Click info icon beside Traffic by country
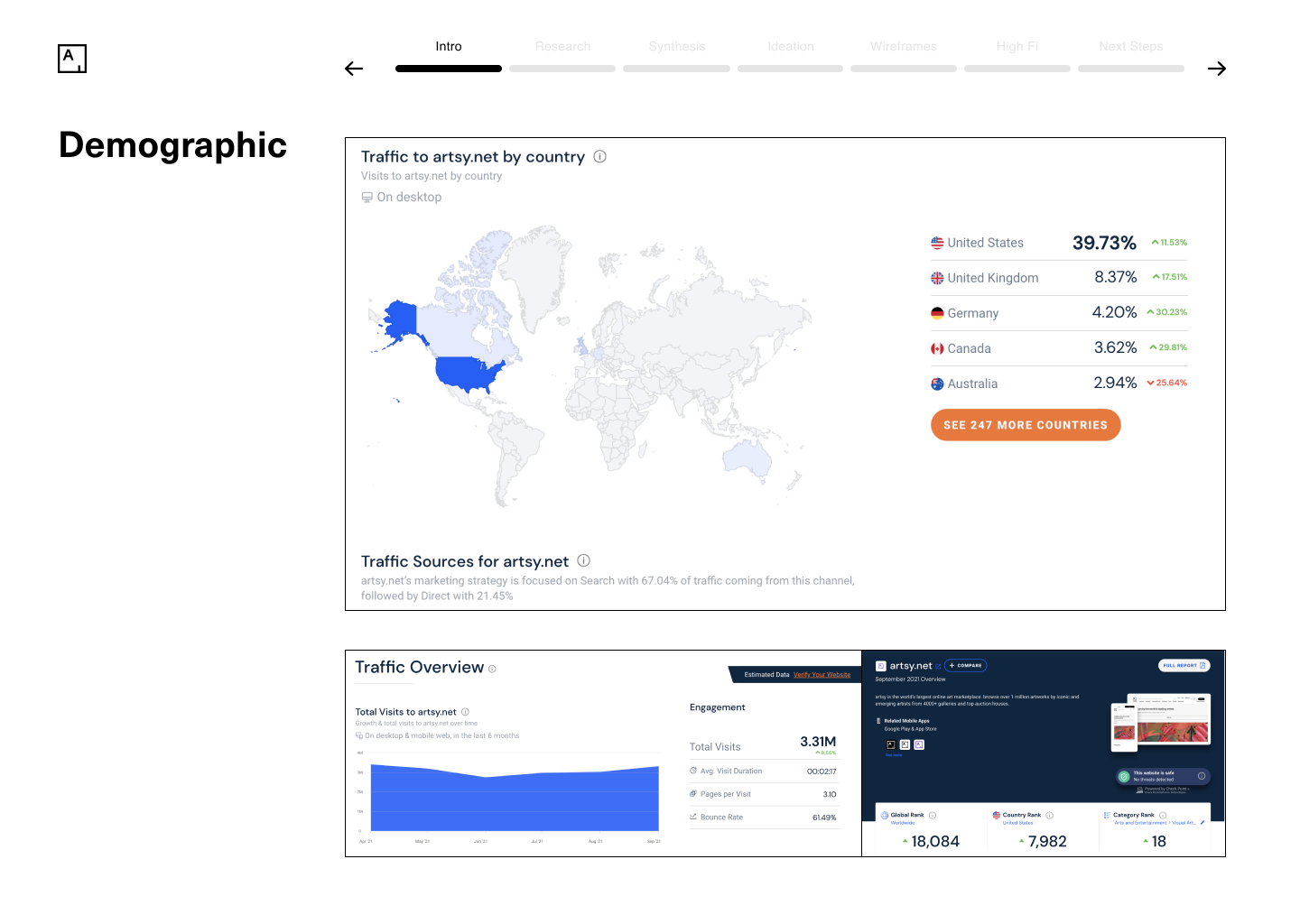This screenshot has height=924, width=1300. [600, 156]
